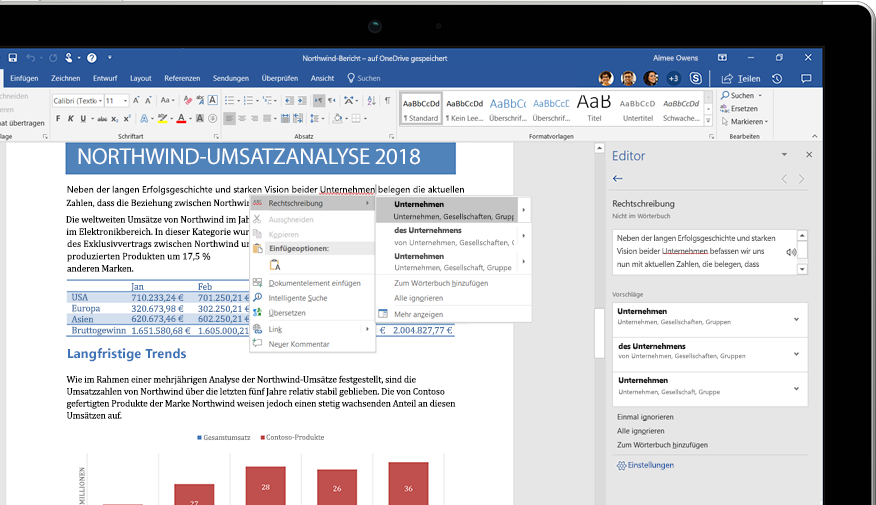Click the document scrollbar up arrow
This screenshot has height=505, width=876.
point(599,149)
